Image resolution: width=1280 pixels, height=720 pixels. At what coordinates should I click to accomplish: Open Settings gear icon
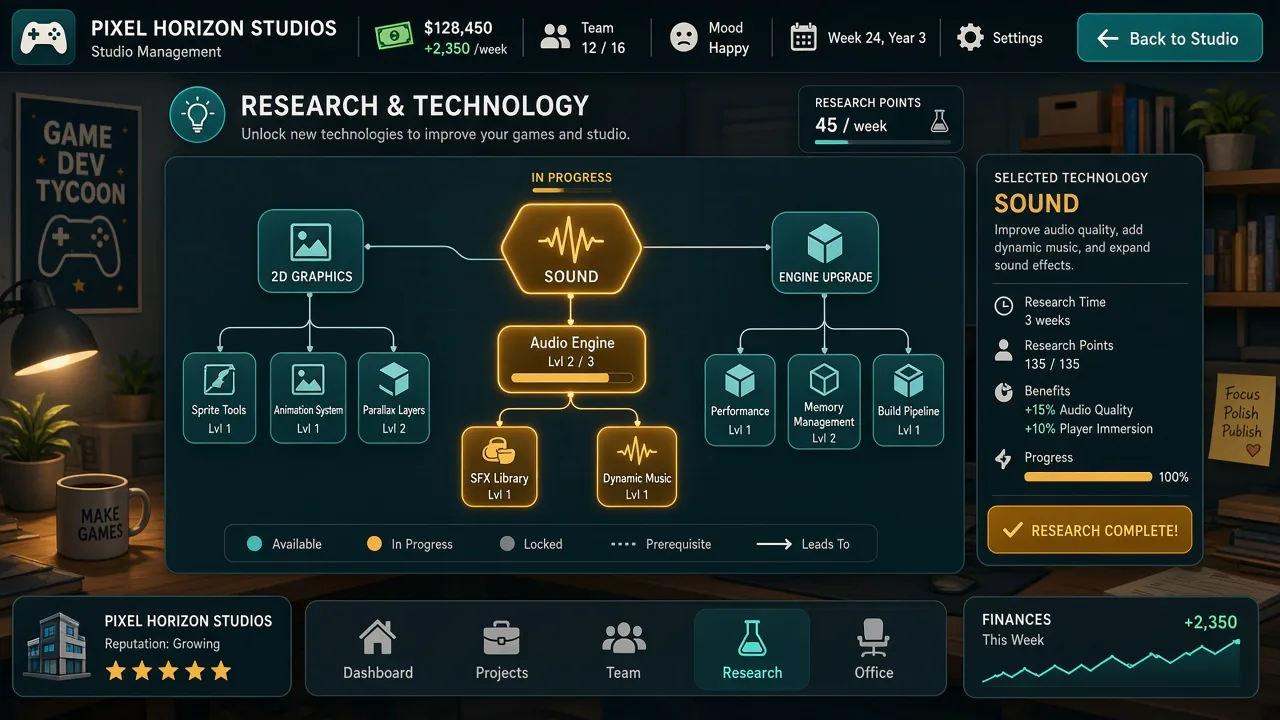(x=970, y=38)
